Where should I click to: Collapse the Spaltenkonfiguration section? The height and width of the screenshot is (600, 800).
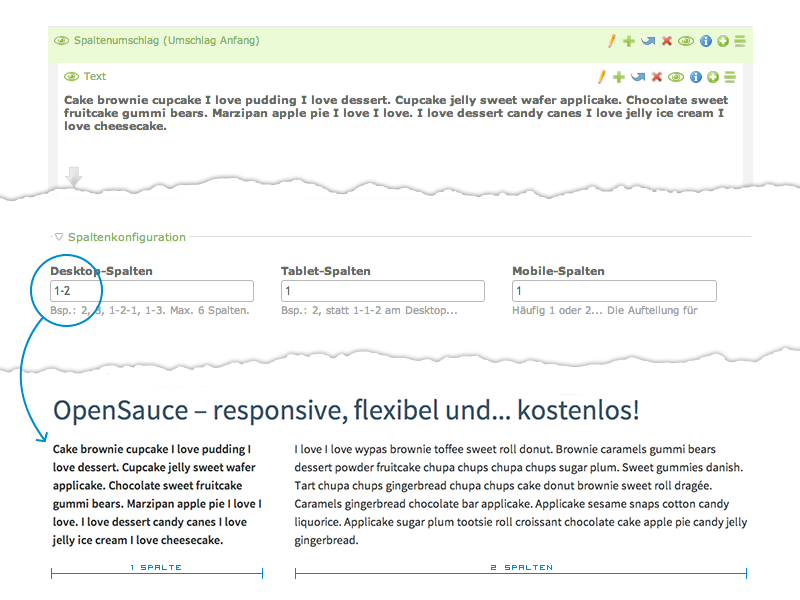(x=59, y=237)
